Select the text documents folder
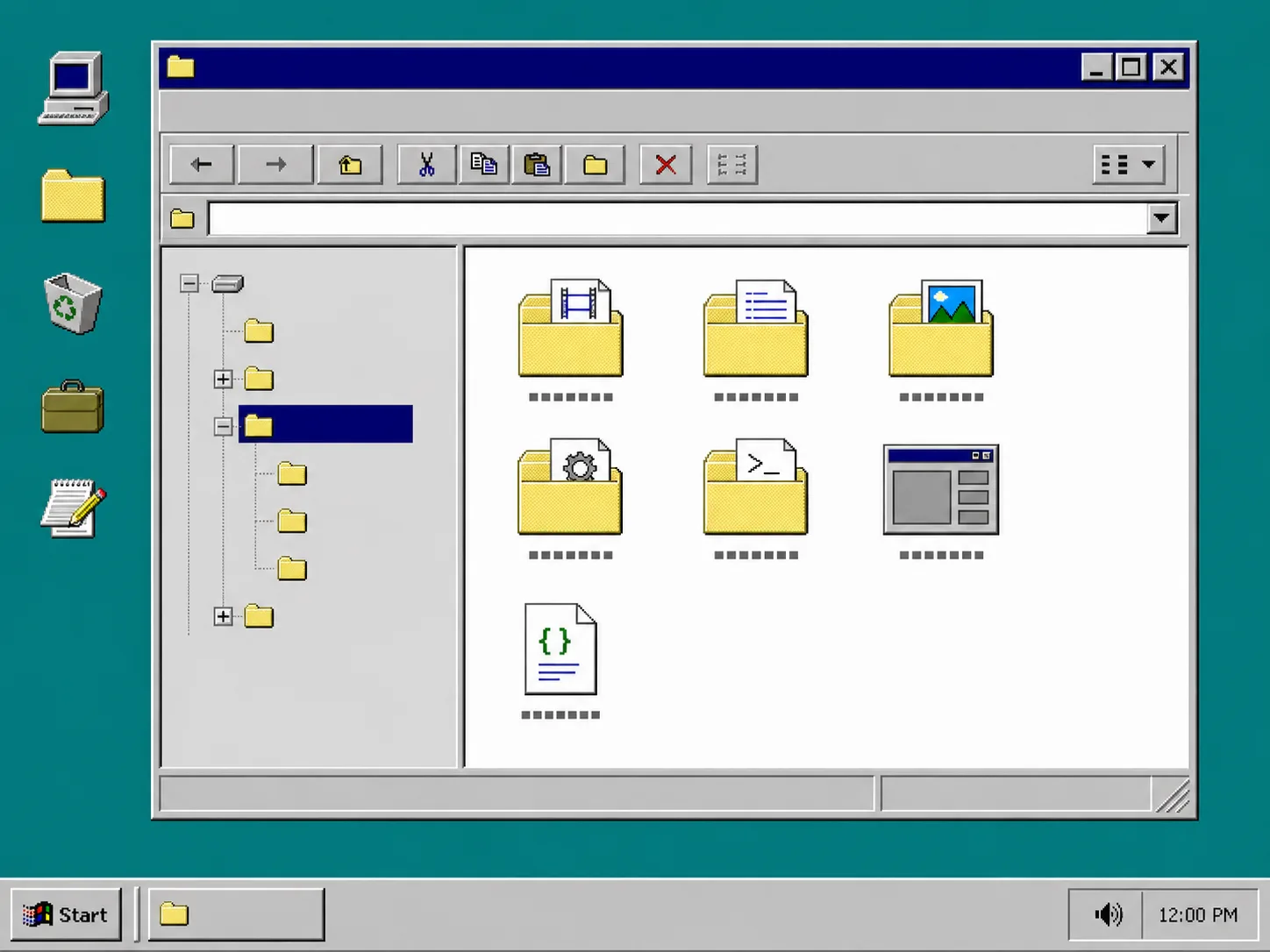Viewport: 1270px width, 952px height. point(756,329)
